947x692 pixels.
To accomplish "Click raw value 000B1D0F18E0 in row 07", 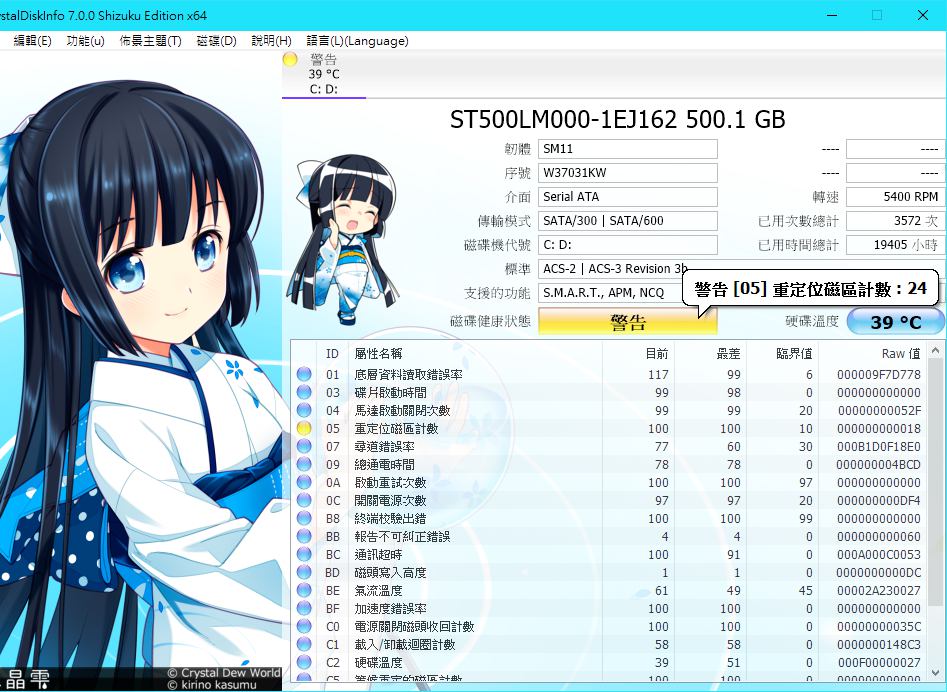I will point(879,447).
